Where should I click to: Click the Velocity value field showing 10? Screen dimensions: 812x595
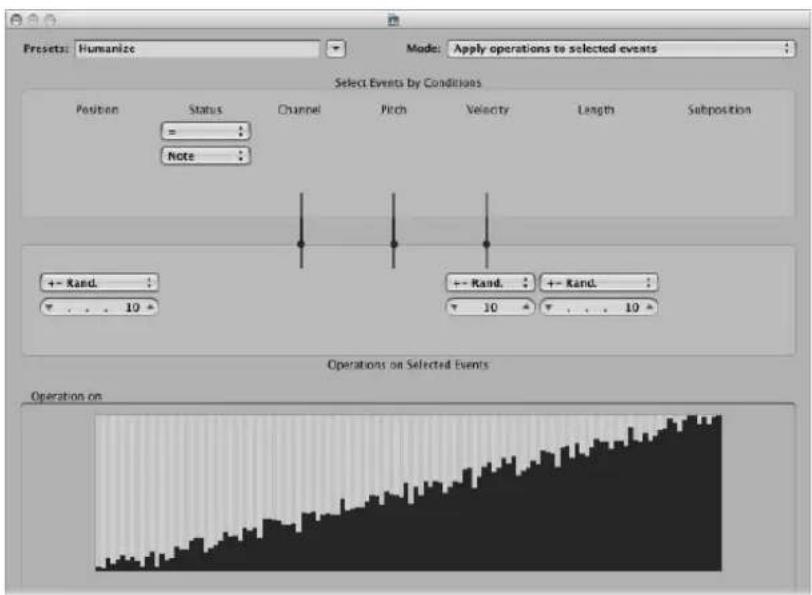[490, 308]
